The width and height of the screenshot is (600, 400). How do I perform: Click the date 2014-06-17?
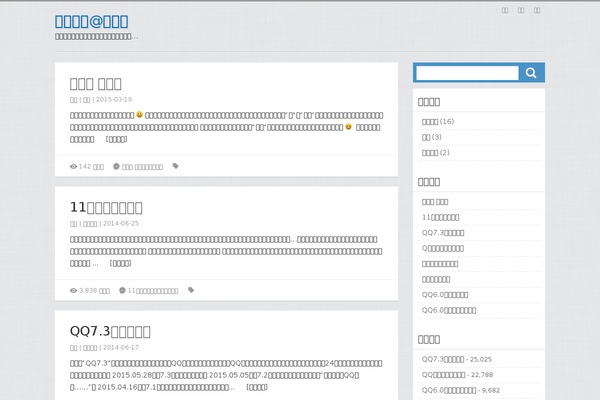coord(121,348)
